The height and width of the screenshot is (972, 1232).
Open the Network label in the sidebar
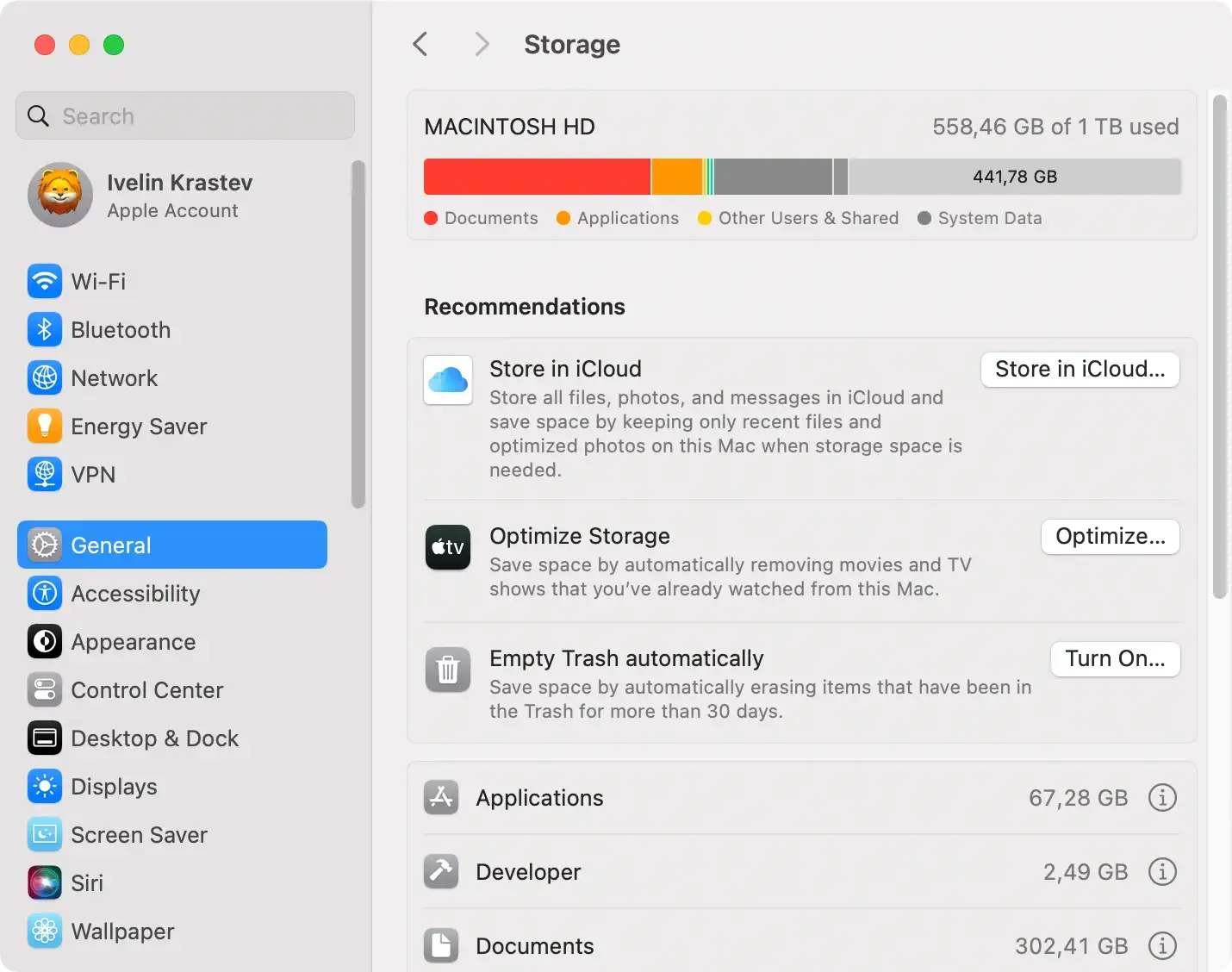(x=115, y=377)
